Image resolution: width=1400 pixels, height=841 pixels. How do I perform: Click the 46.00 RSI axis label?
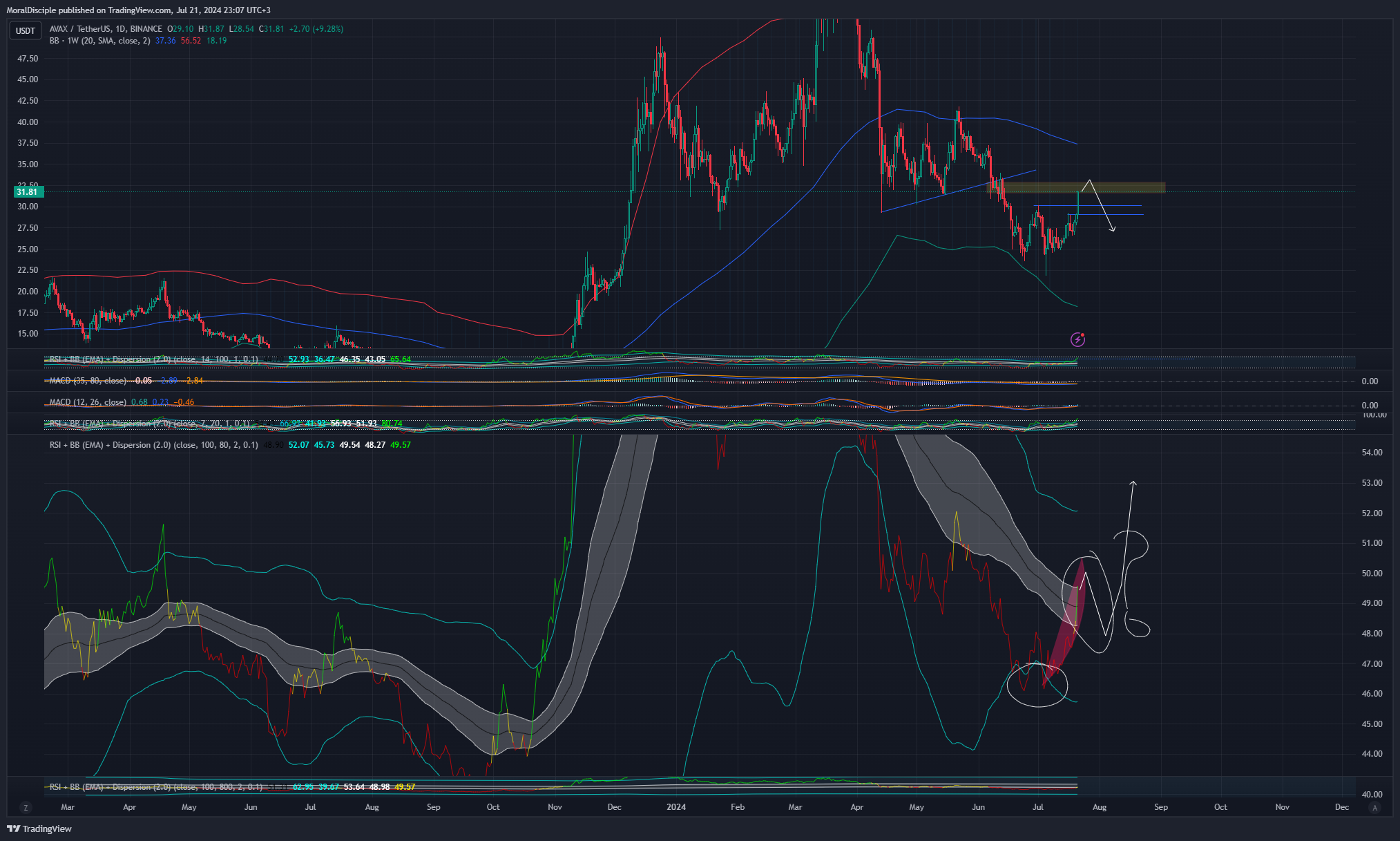1372,694
